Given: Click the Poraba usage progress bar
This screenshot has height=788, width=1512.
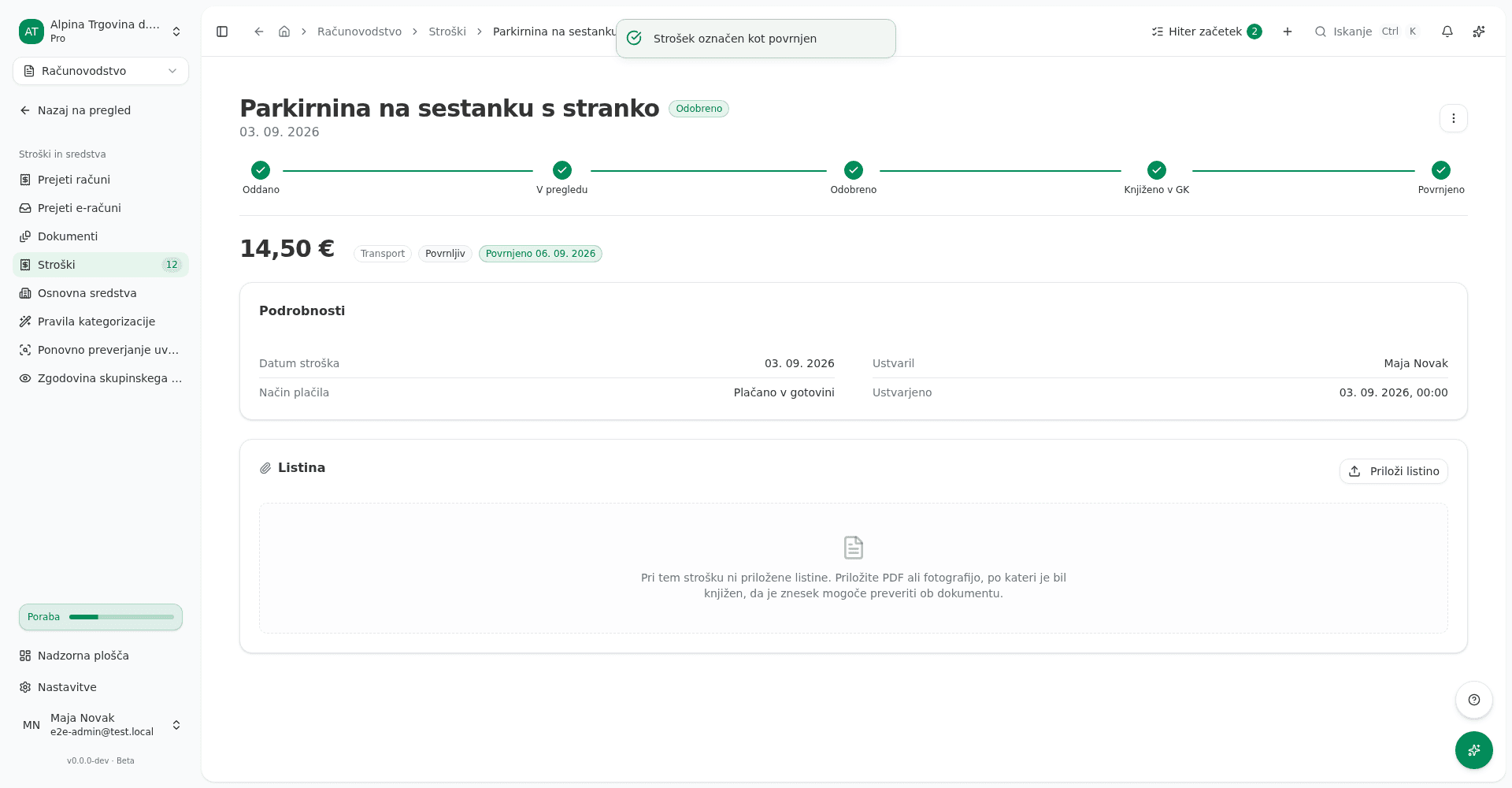Looking at the screenshot, I should point(101,617).
